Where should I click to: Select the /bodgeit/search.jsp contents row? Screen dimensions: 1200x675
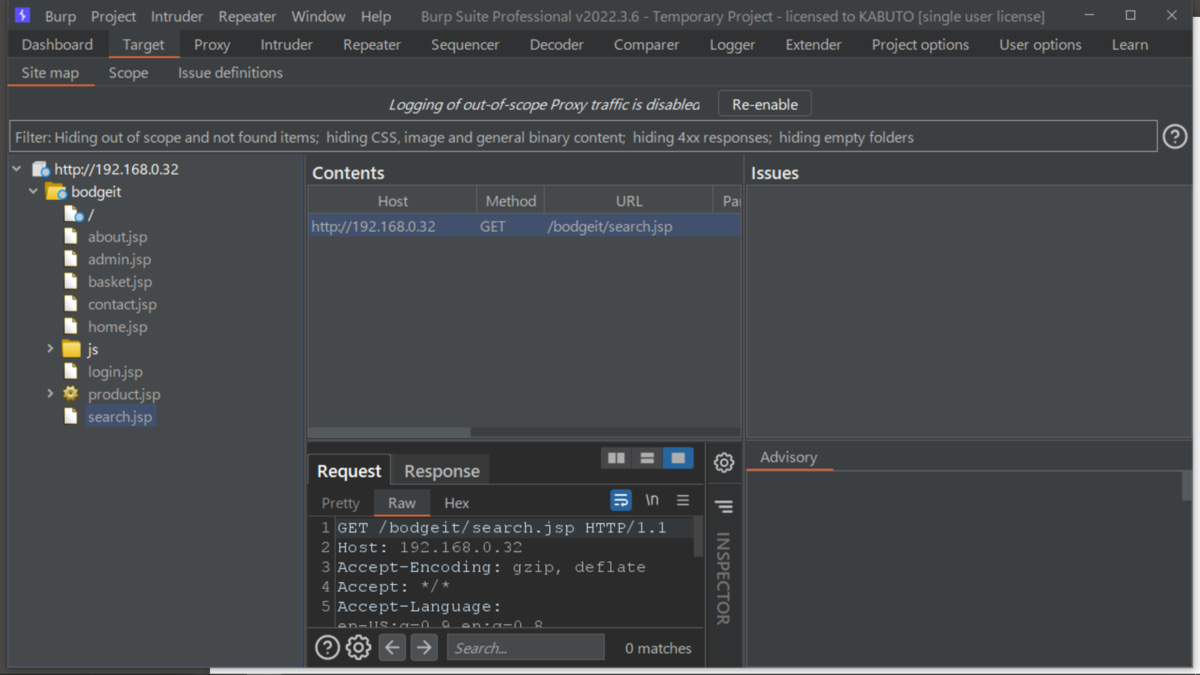(525, 226)
